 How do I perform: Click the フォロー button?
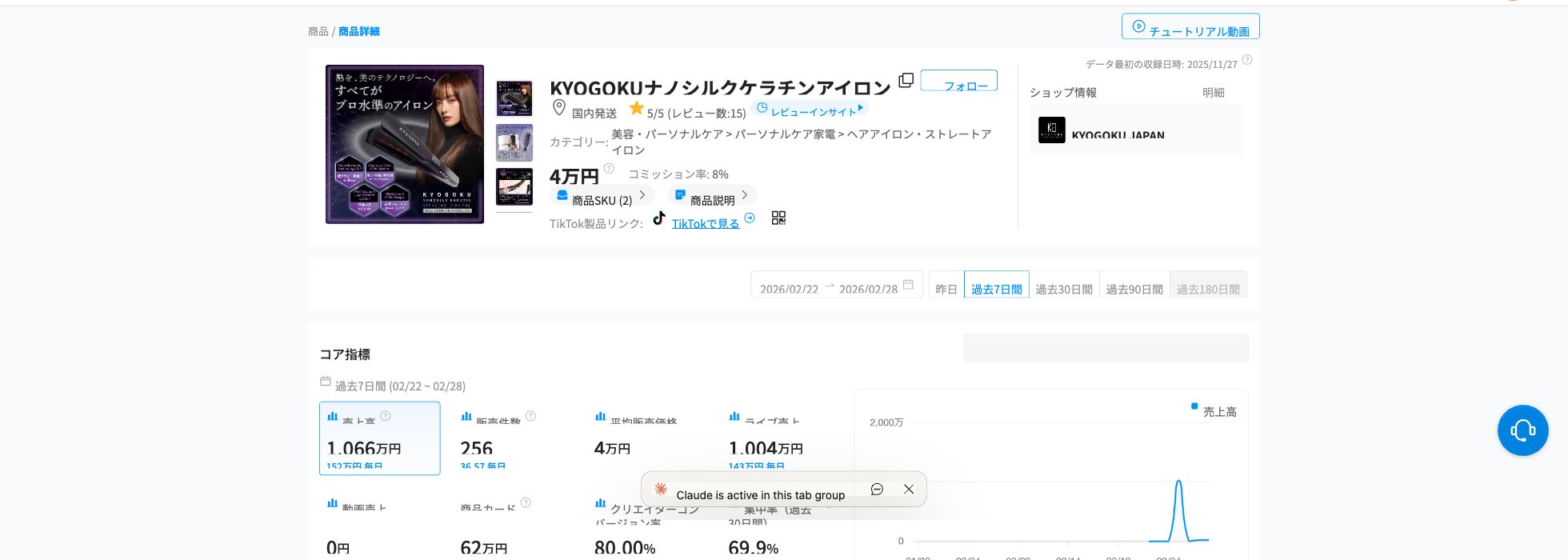pos(958,80)
